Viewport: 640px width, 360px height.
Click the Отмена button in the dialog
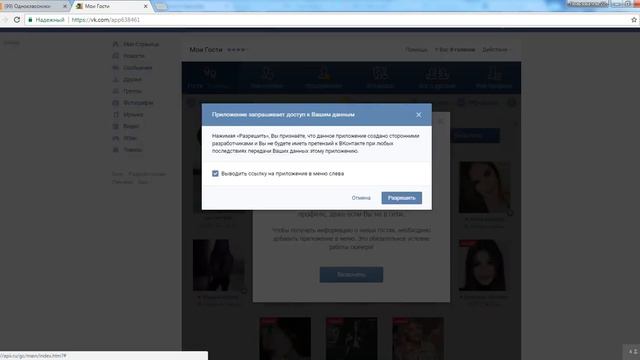pos(361,198)
